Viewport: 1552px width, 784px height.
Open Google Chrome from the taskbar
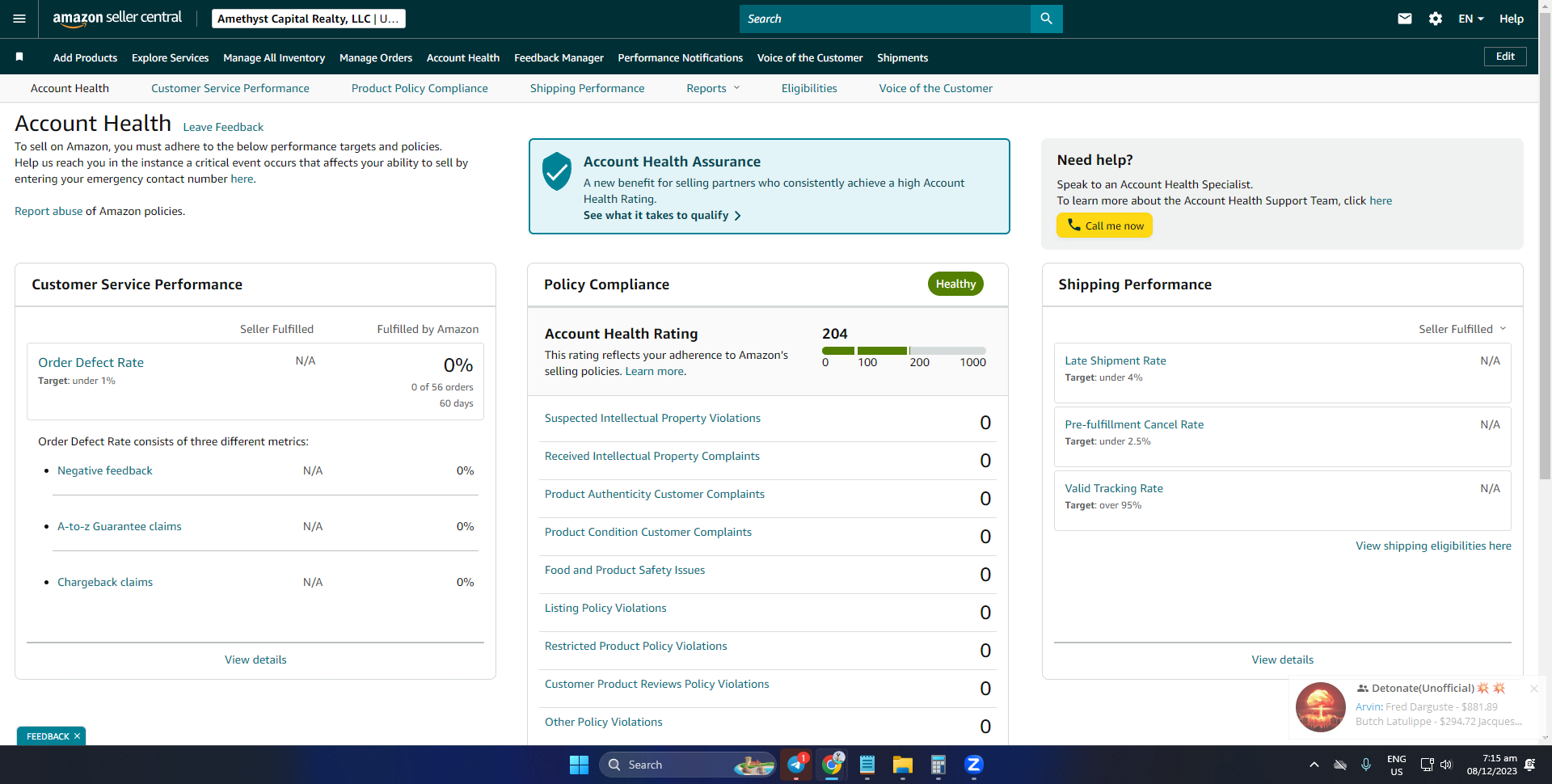(x=832, y=765)
